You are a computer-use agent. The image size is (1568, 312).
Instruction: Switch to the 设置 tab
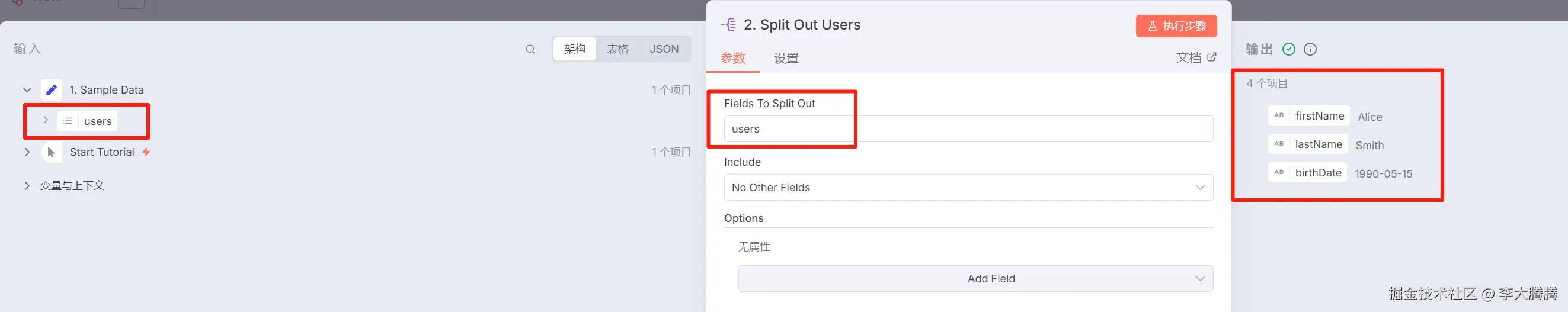tap(786, 59)
